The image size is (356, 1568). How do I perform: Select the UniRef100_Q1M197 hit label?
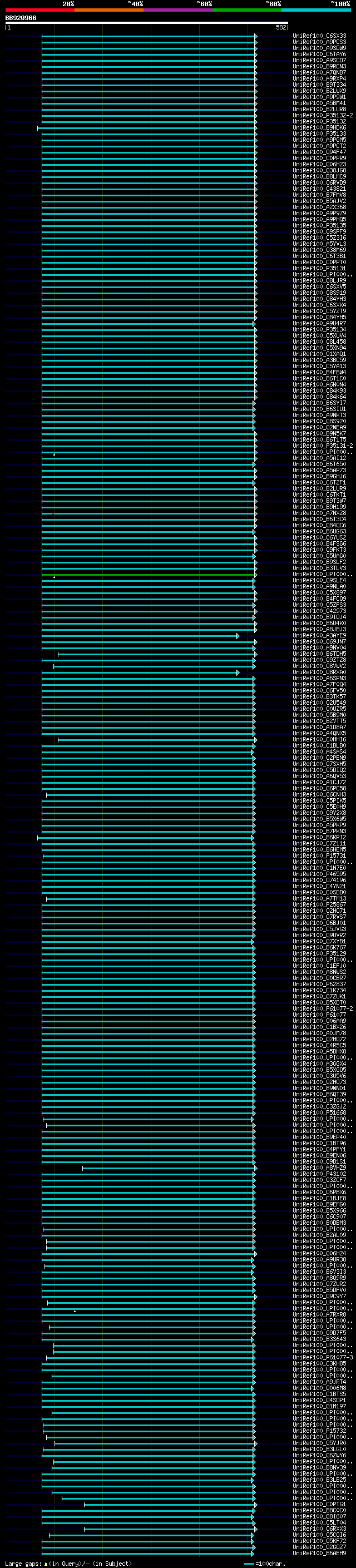[x=319, y=1407]
